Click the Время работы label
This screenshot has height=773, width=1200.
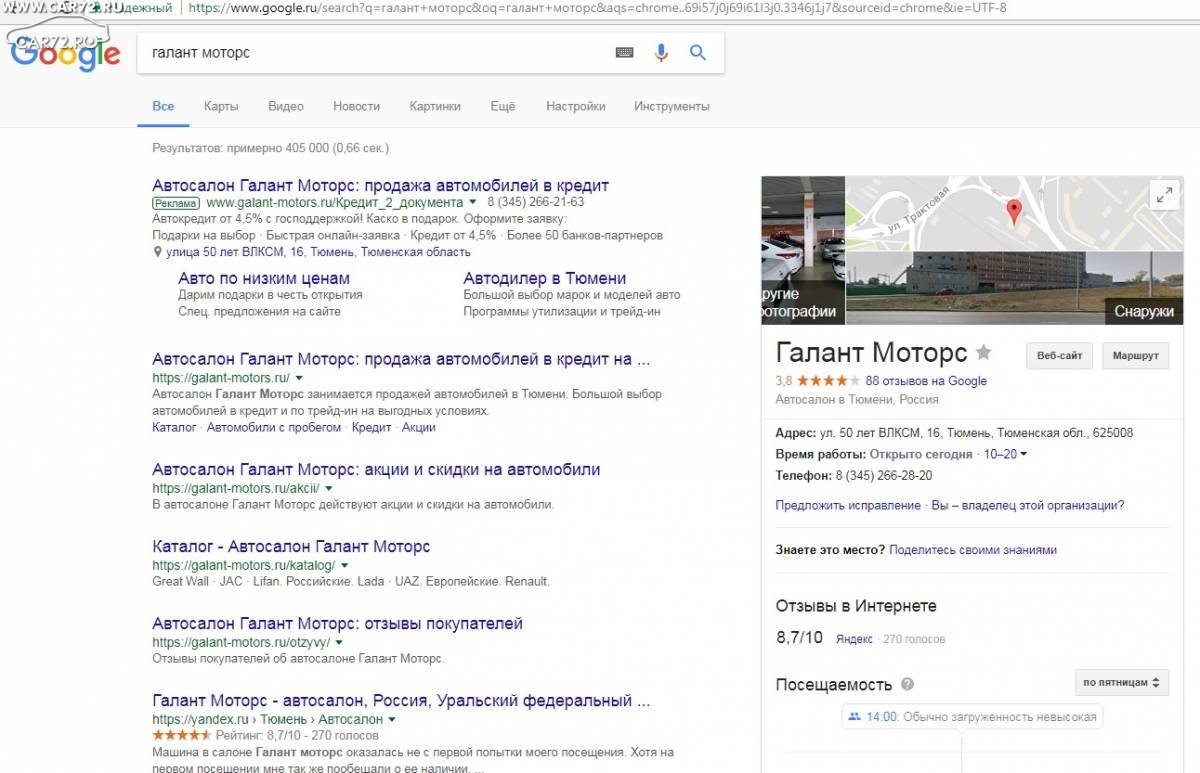point(821,454)
